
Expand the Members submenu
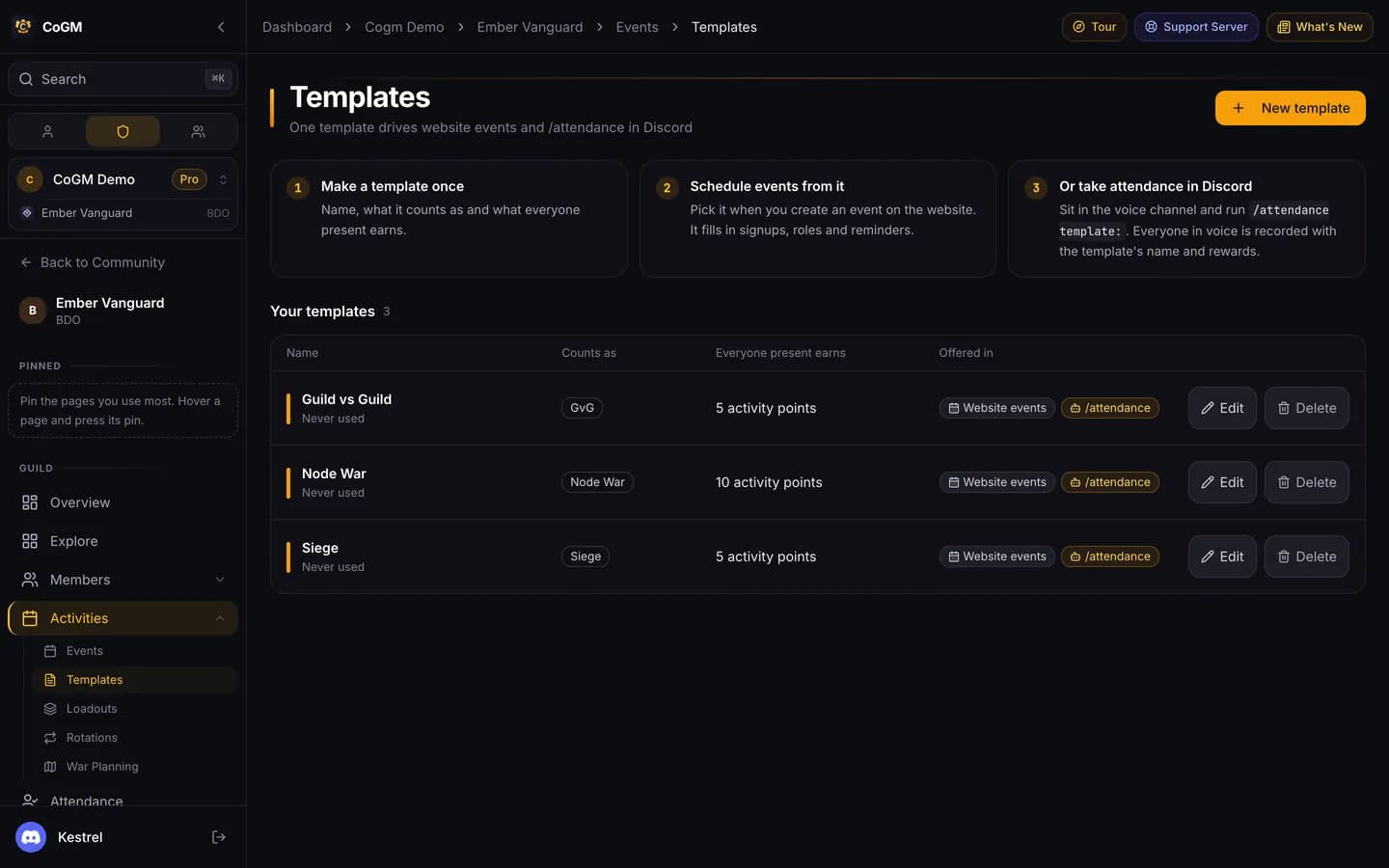pyautogui.click(x=220, y=580)
